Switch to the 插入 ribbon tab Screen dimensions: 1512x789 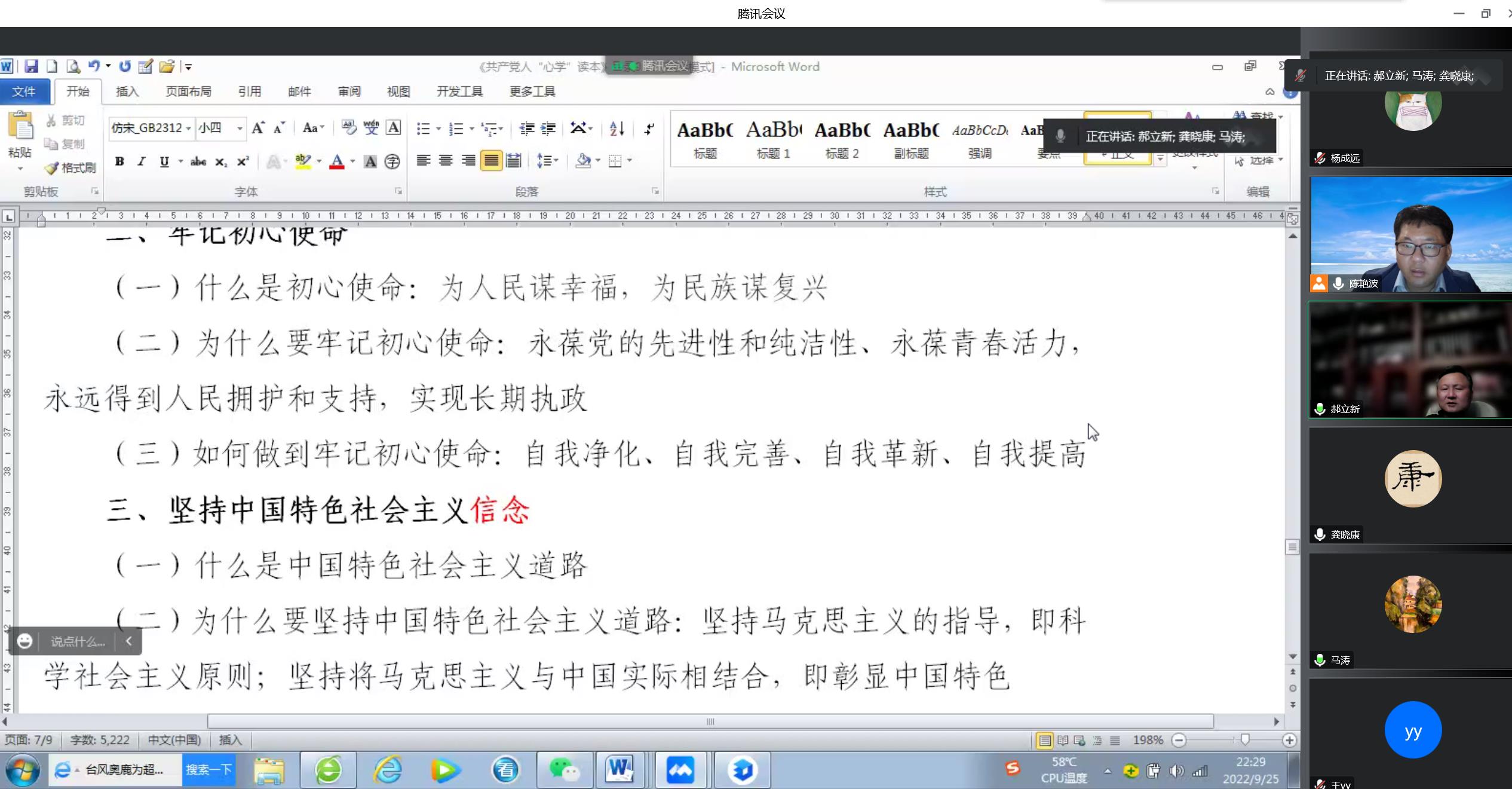pos(127,91)
